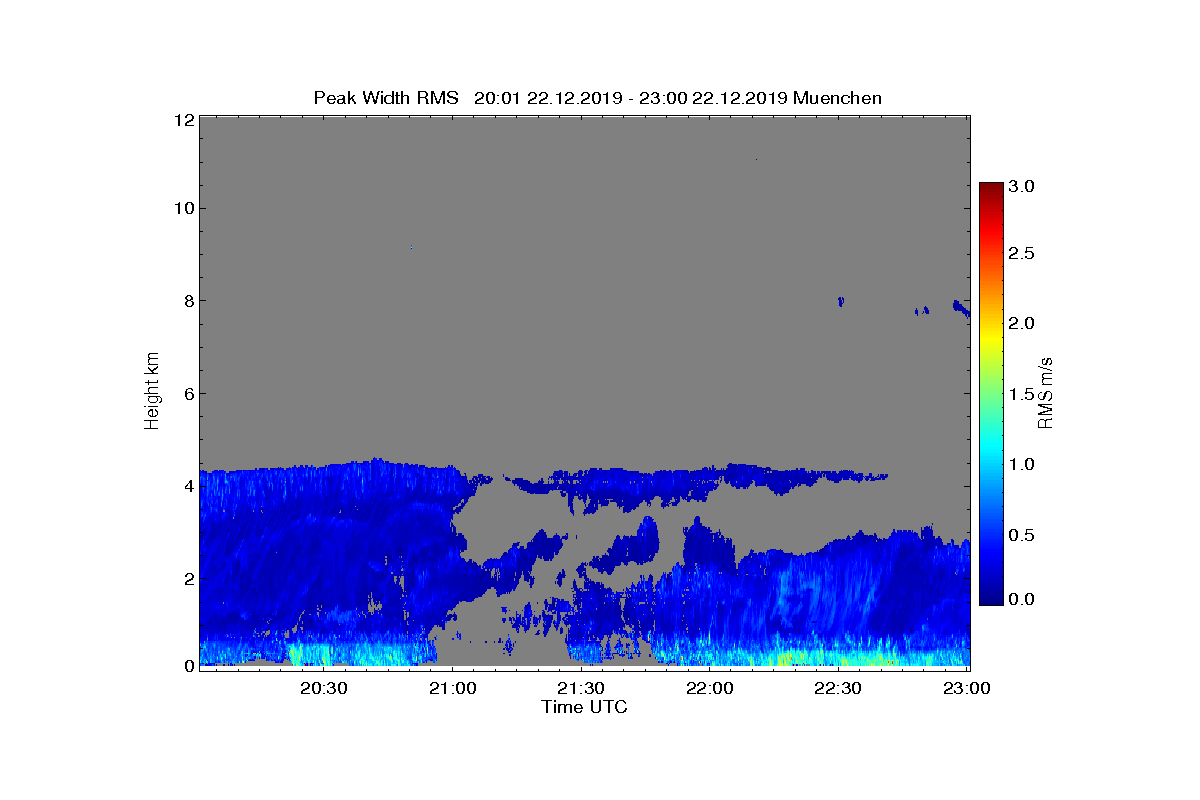Click the 22:30 time tick label
The image size is (1200, 800).
(x=838, y=688)
